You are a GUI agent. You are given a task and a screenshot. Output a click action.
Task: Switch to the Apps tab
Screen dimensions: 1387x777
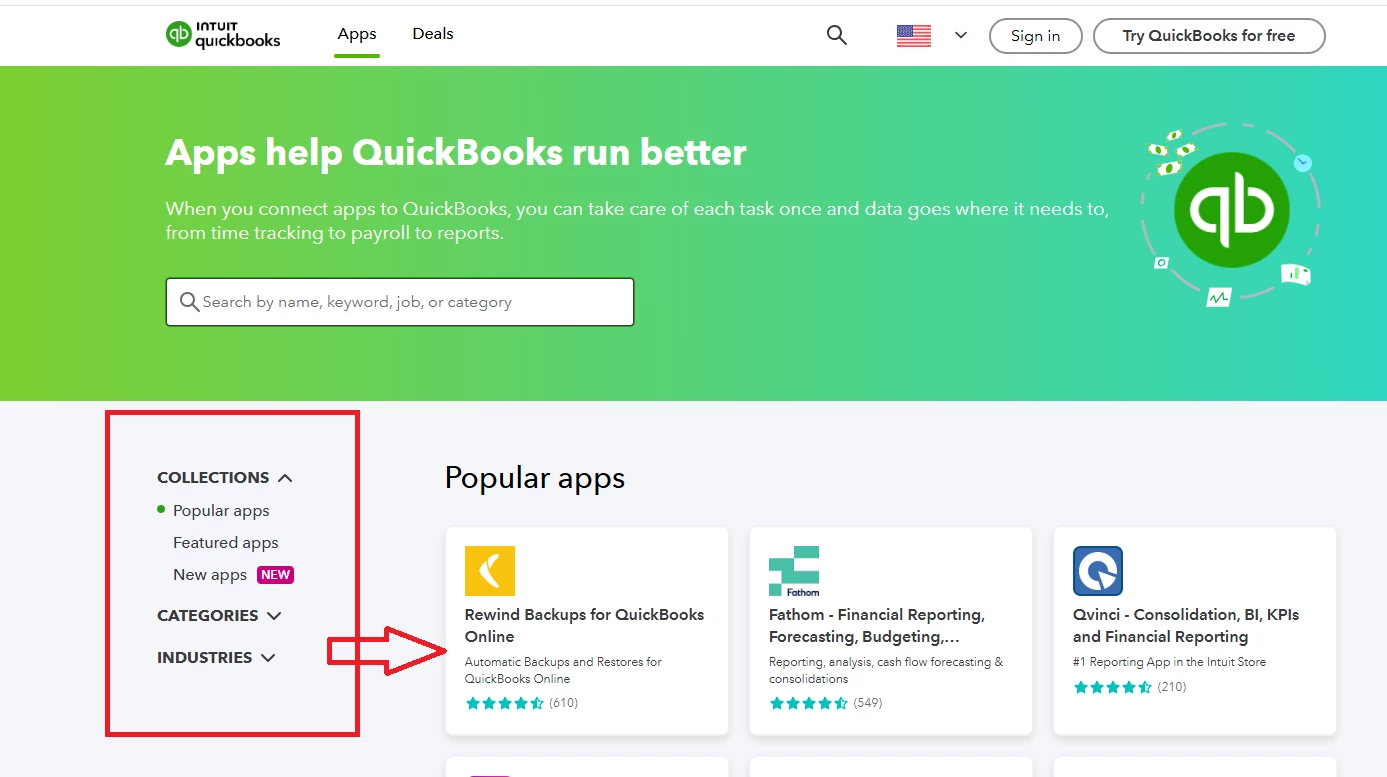coord(357,34)
